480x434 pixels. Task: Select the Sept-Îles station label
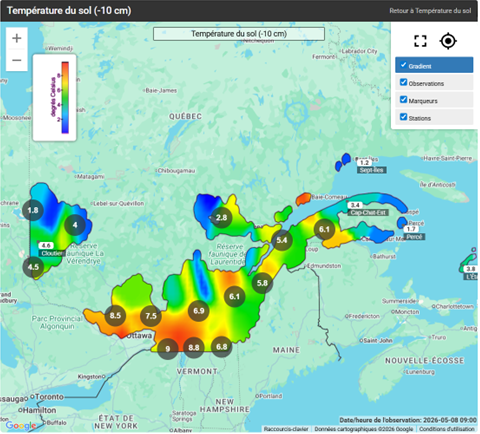tap(372, 170)
